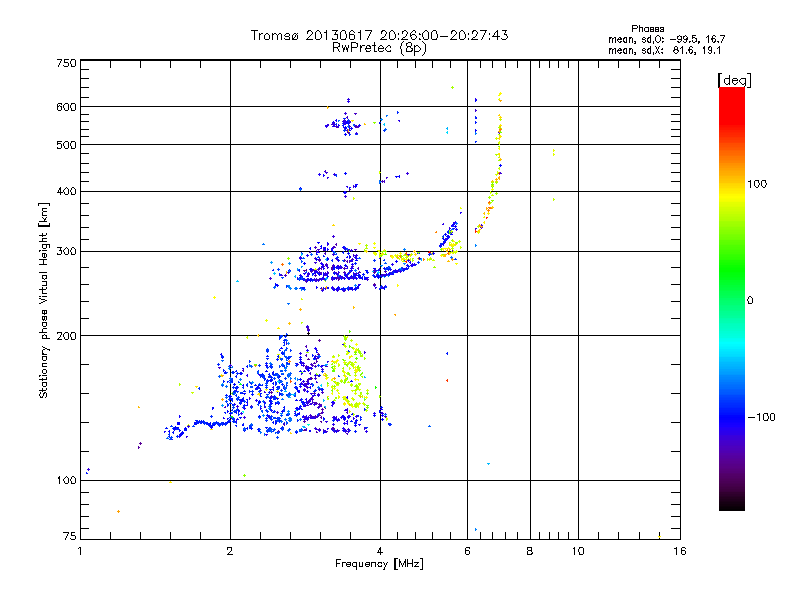Click the y-axis tick label '400'
800x600 pixels.
click(66, 191)
